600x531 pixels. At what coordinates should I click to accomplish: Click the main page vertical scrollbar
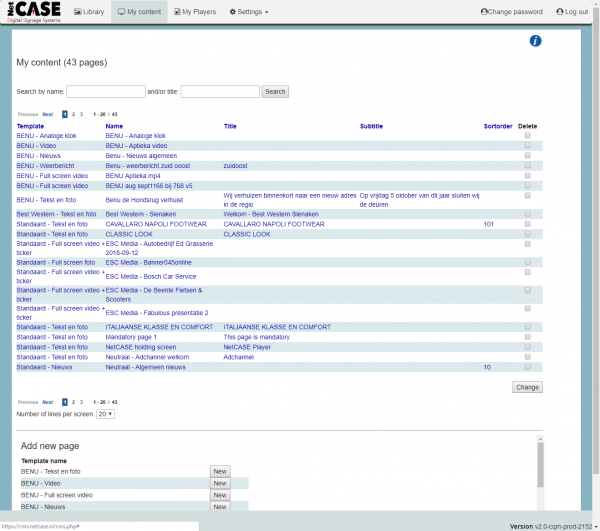pos(596,241)
